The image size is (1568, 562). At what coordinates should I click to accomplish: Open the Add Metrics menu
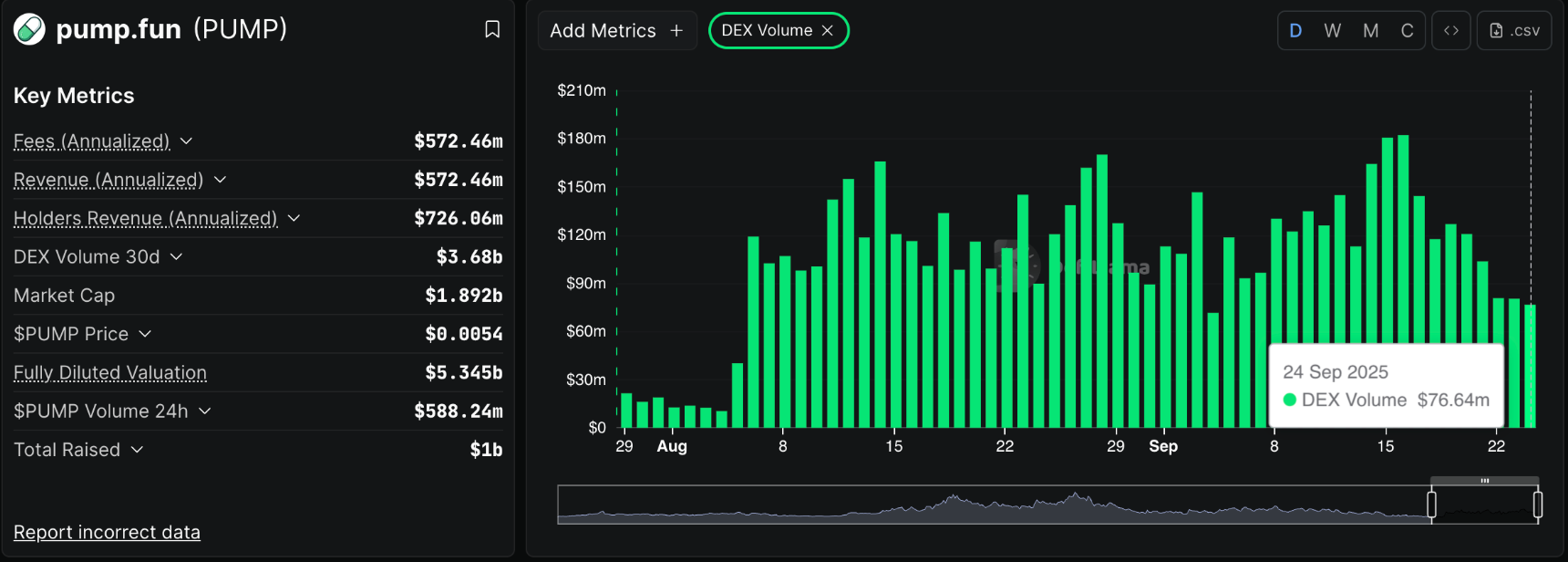(x=617, y=31)
